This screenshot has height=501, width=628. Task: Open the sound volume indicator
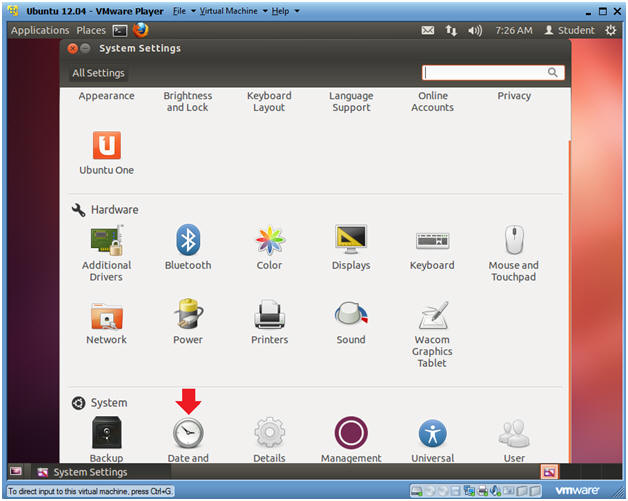(475, 30)
